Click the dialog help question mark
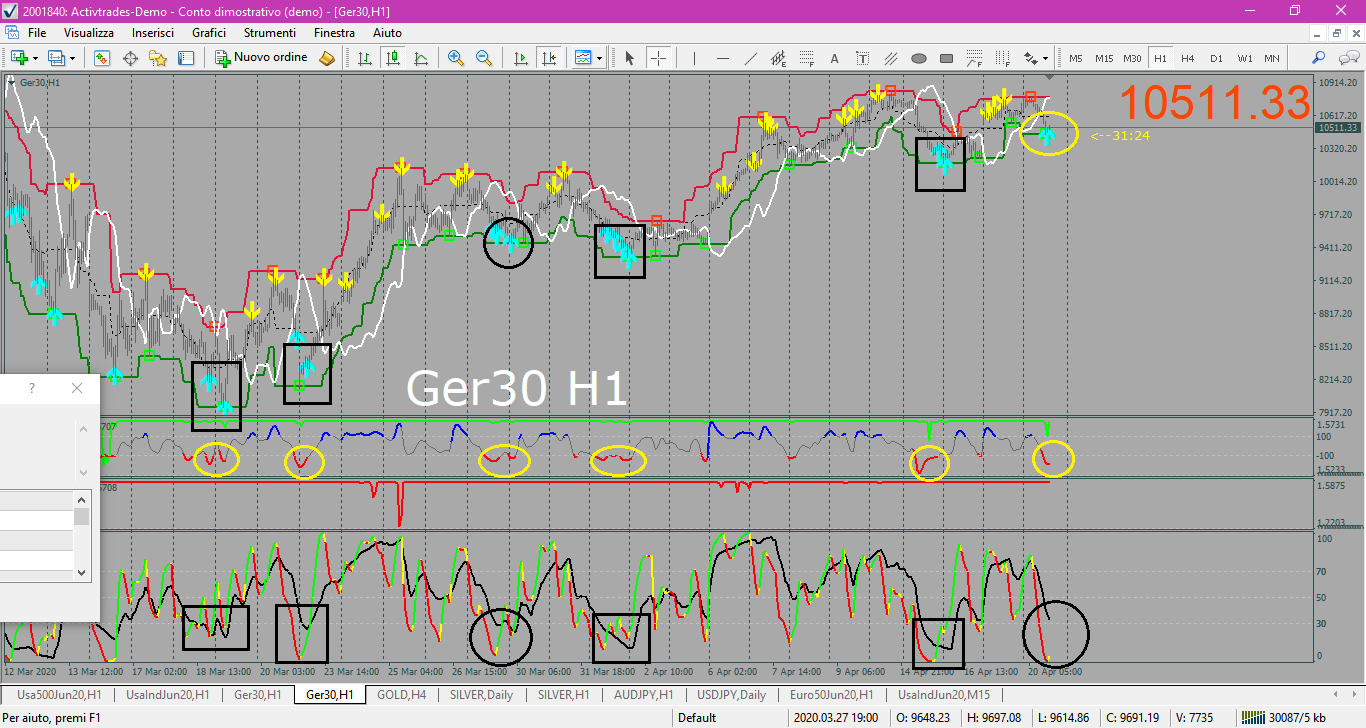The width and height of the screenshot is (1366, 728). point(31,388)
